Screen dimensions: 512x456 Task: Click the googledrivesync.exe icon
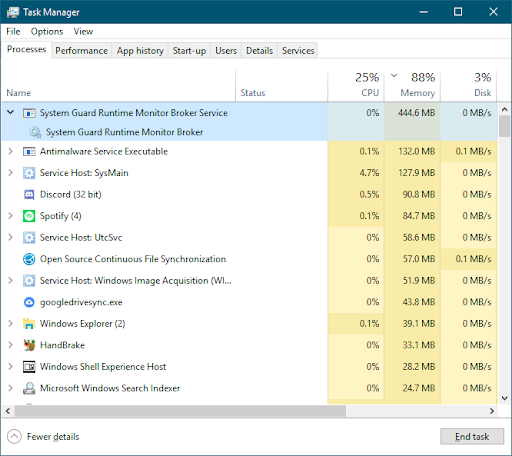[29, 302]
